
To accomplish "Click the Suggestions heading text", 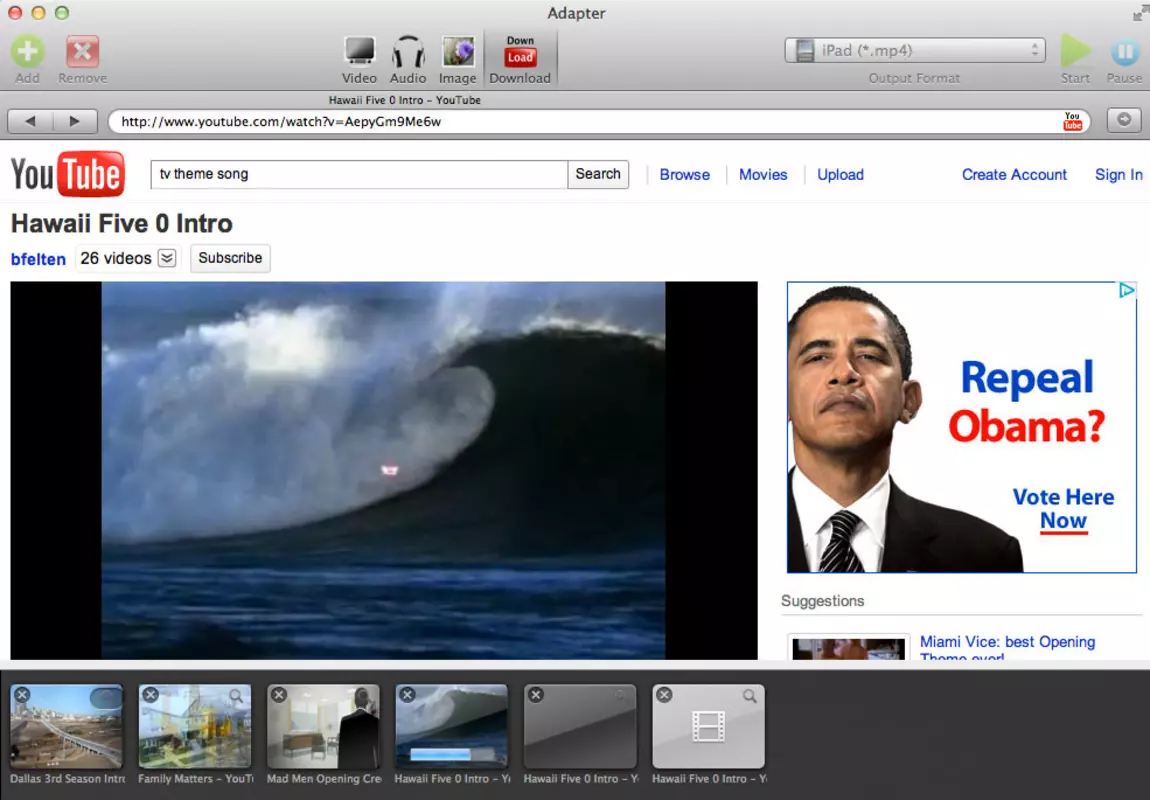I will point(822,601).
